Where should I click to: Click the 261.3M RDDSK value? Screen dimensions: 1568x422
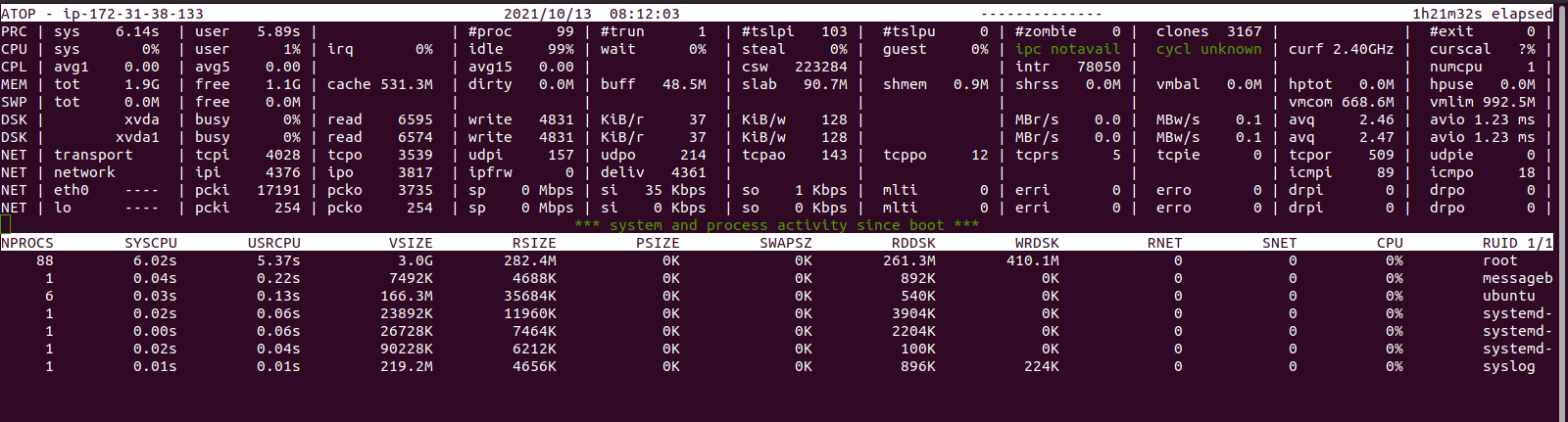click(x=909, y=260)
